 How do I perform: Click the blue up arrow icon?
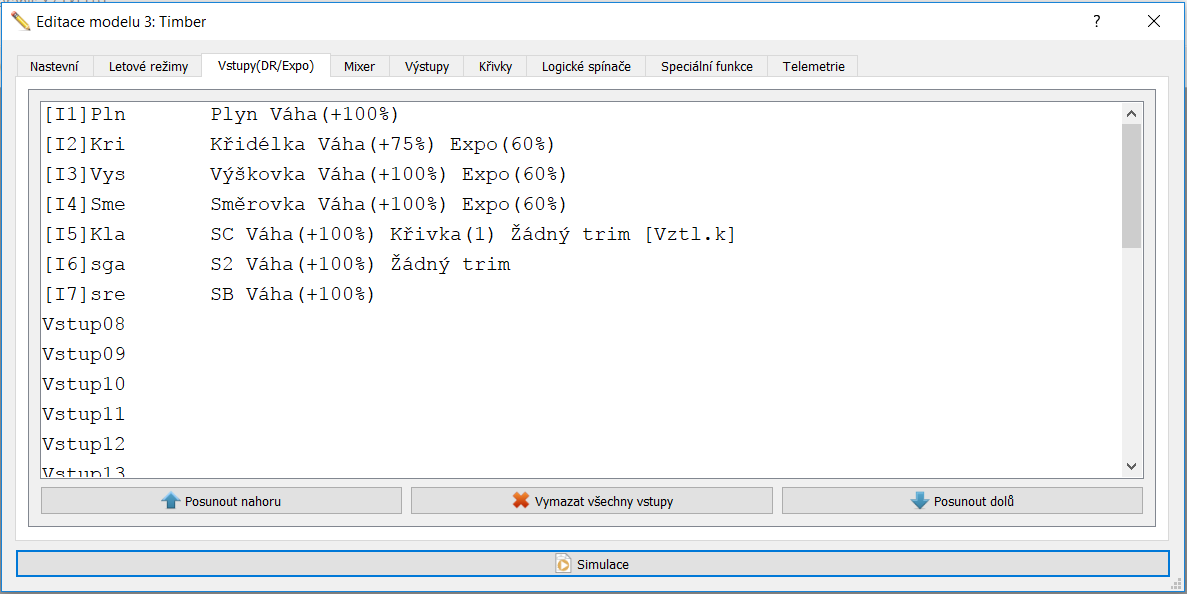(170, 501)
